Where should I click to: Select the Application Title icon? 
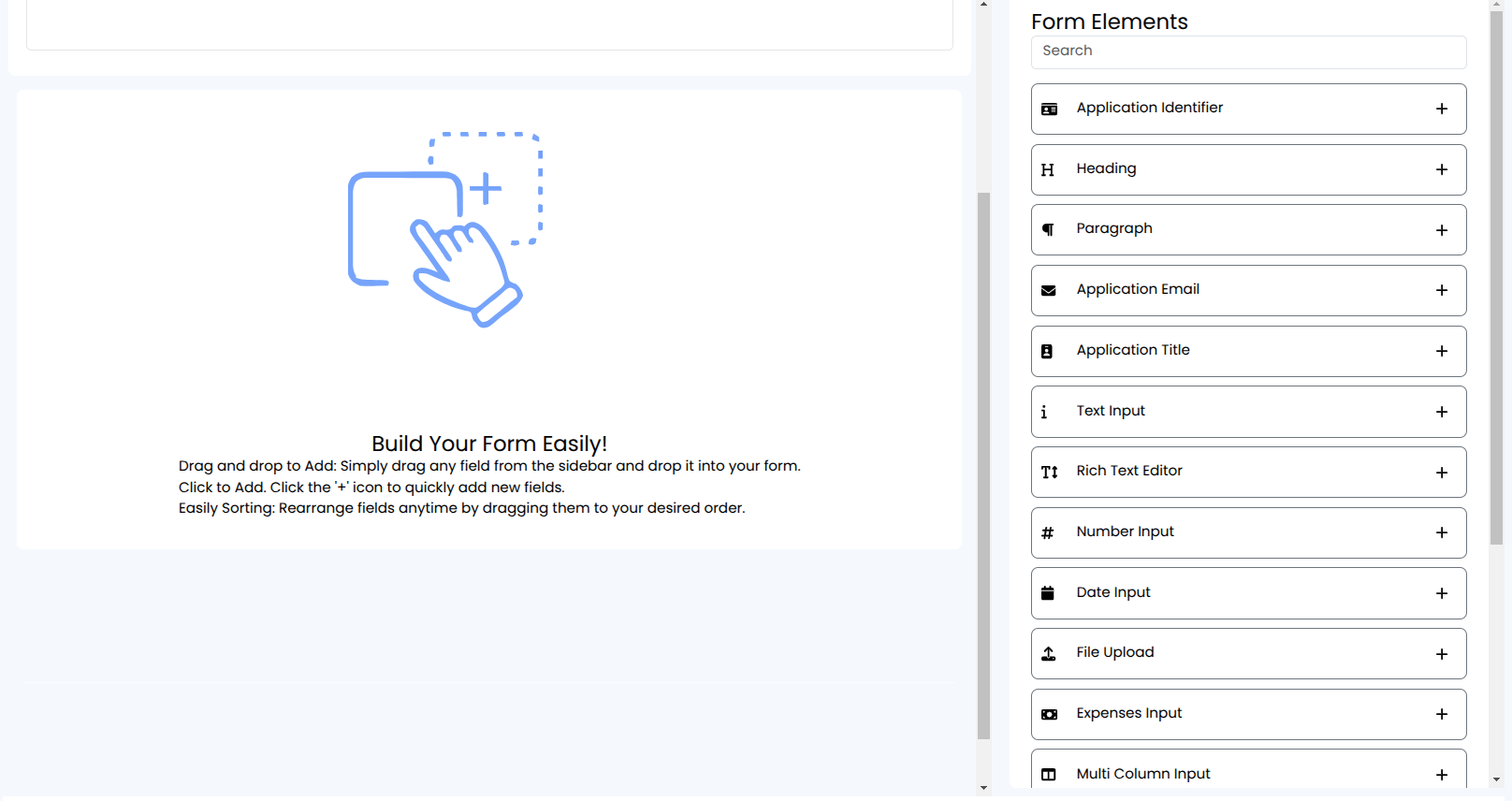(1048, 351)
